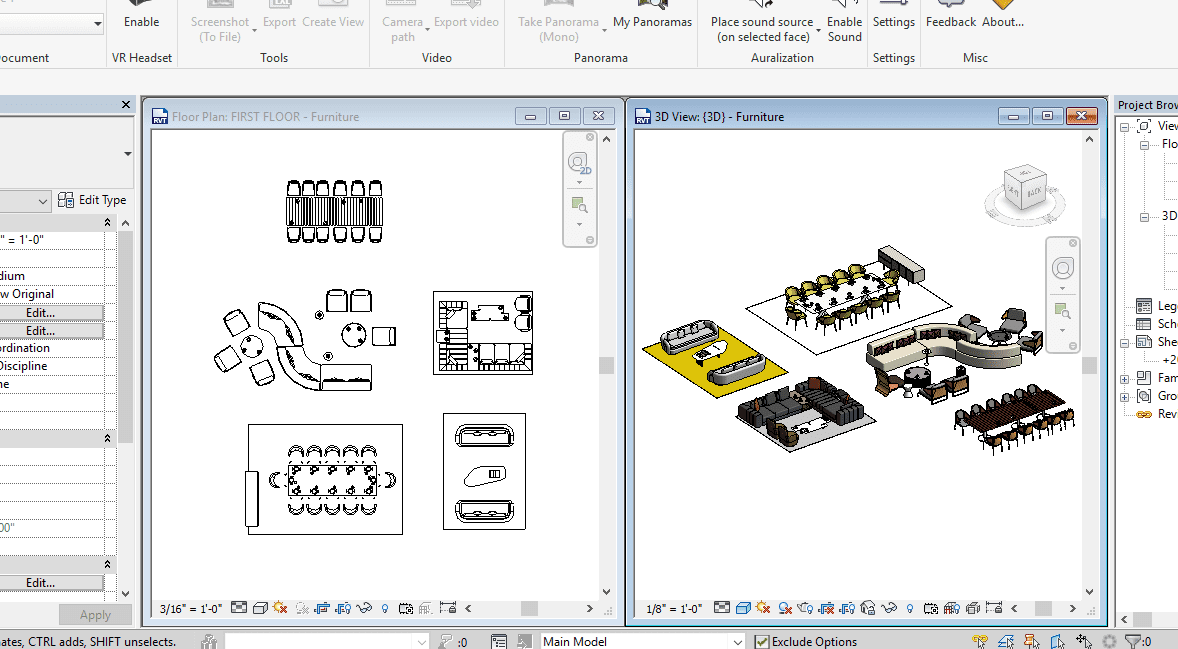The image size is (1178, 649).
Task: Toggle Crop View in the floor plan view bar
Action: pyautogui.click(x=322, y=608)
